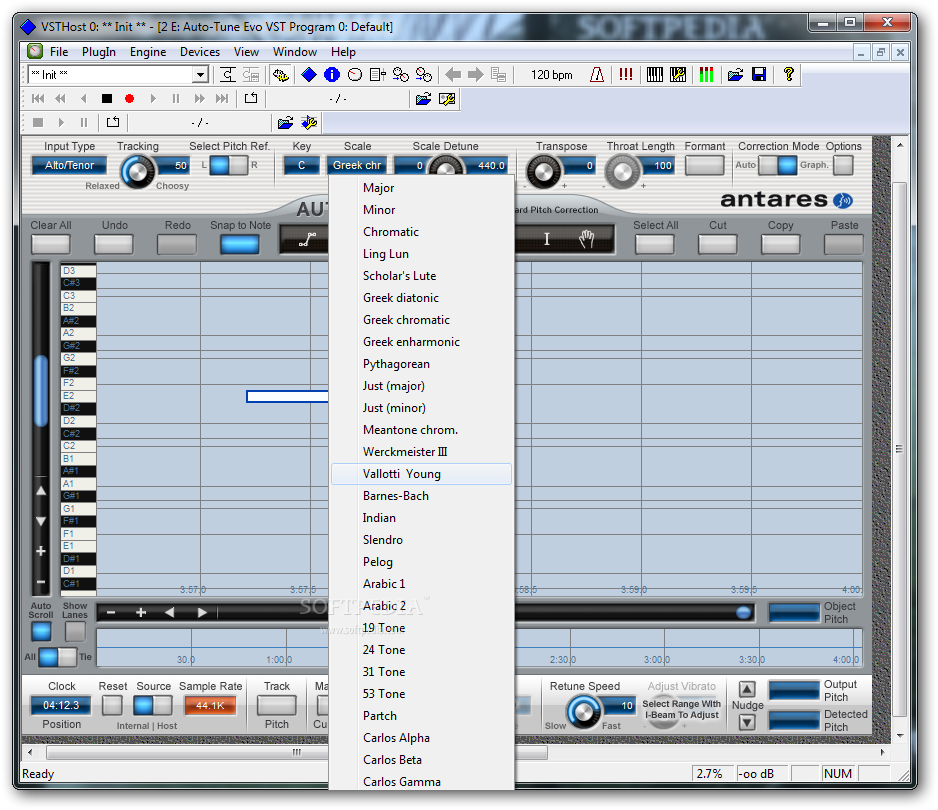Open the Key dropdown showing C

(x=302, y=165)
